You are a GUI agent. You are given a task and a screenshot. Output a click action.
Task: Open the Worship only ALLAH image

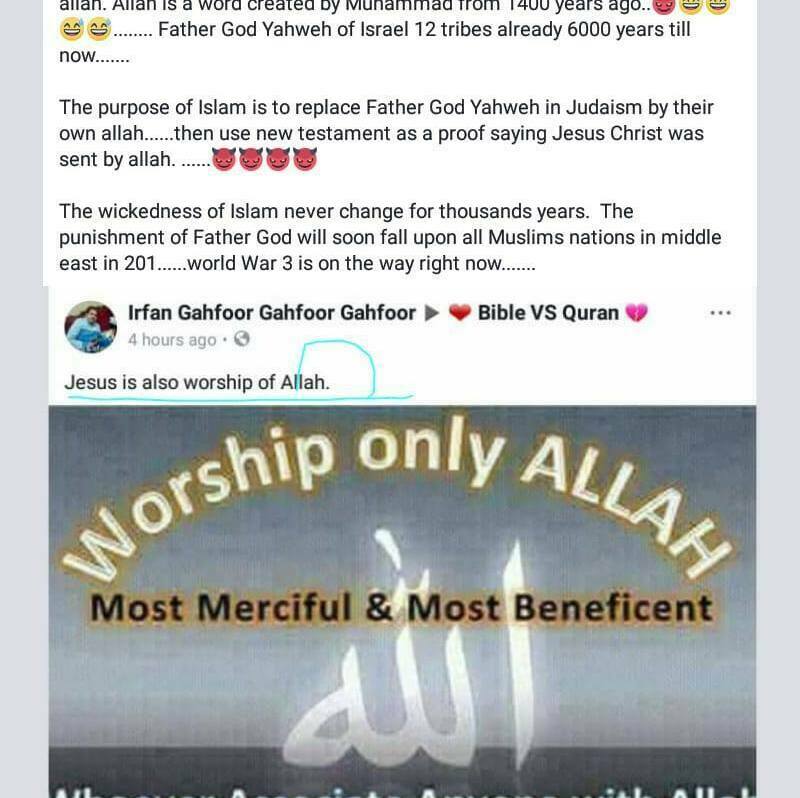coord(402,602)
